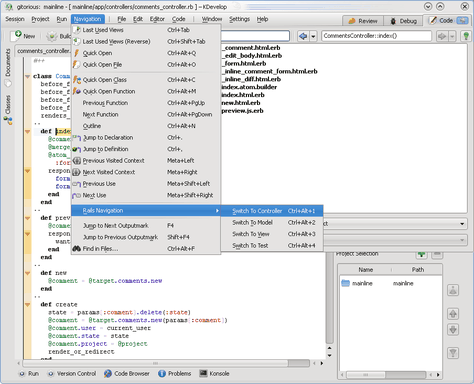Open file preview.js.erb in list
Viewport: 474px width, 384px height.
(x=242, y=111)
